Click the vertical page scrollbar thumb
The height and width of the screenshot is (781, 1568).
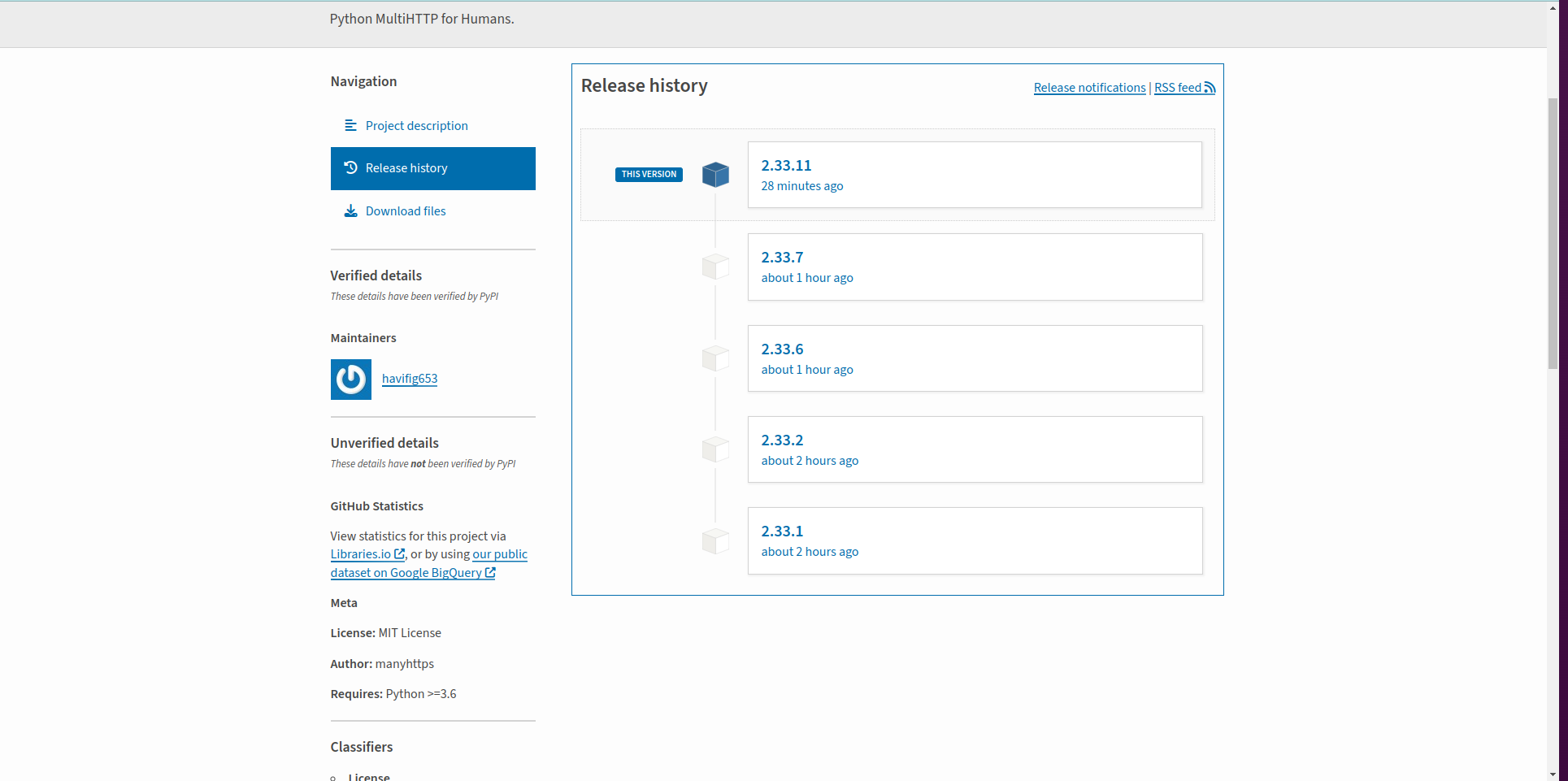click(x=1553, y=233)
